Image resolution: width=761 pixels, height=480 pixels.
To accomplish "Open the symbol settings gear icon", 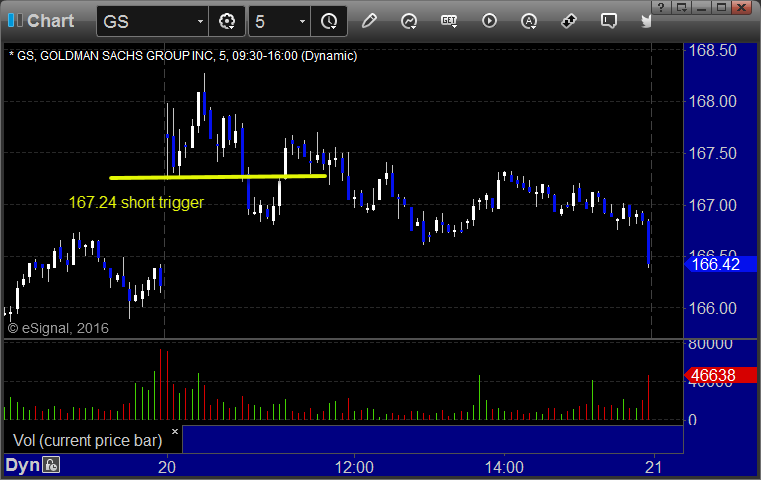I will point(227,21).
